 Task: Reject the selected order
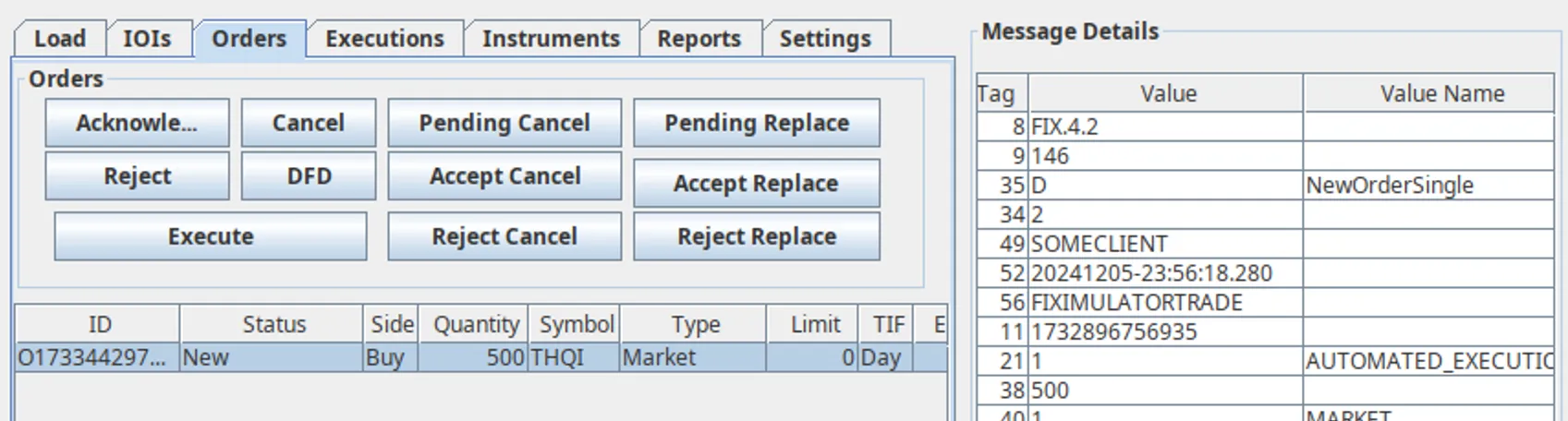(x=137, y=175)
